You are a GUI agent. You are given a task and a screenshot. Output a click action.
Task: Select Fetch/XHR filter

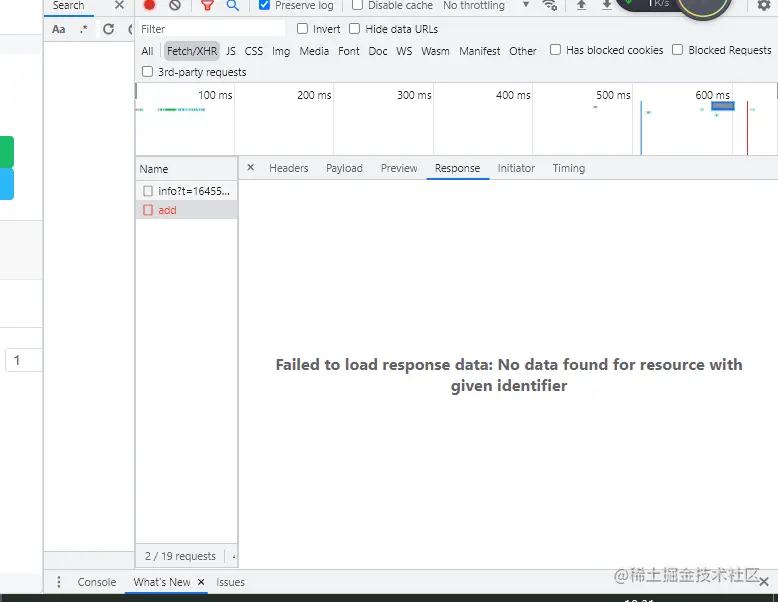192,51
